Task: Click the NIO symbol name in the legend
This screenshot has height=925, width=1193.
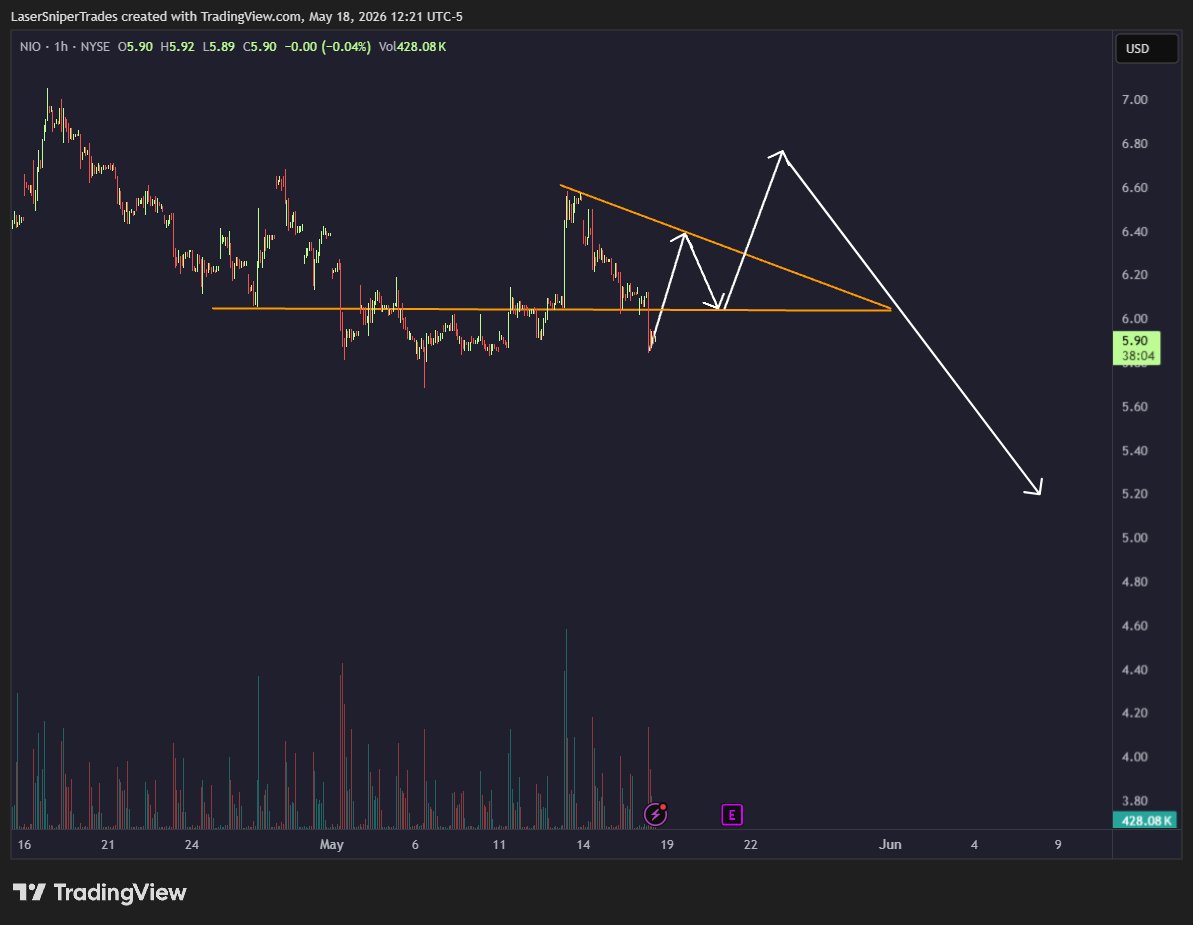Action: (x=30, y=47)
